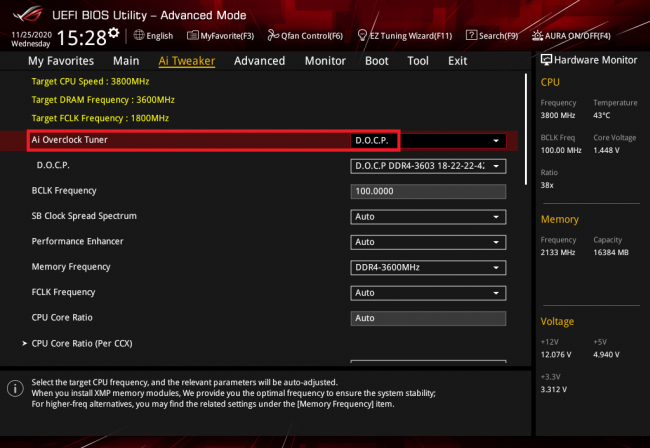Click +12V reading 12.076 V
The height and width of the screenshot is (448, 650).
point(556,354)
